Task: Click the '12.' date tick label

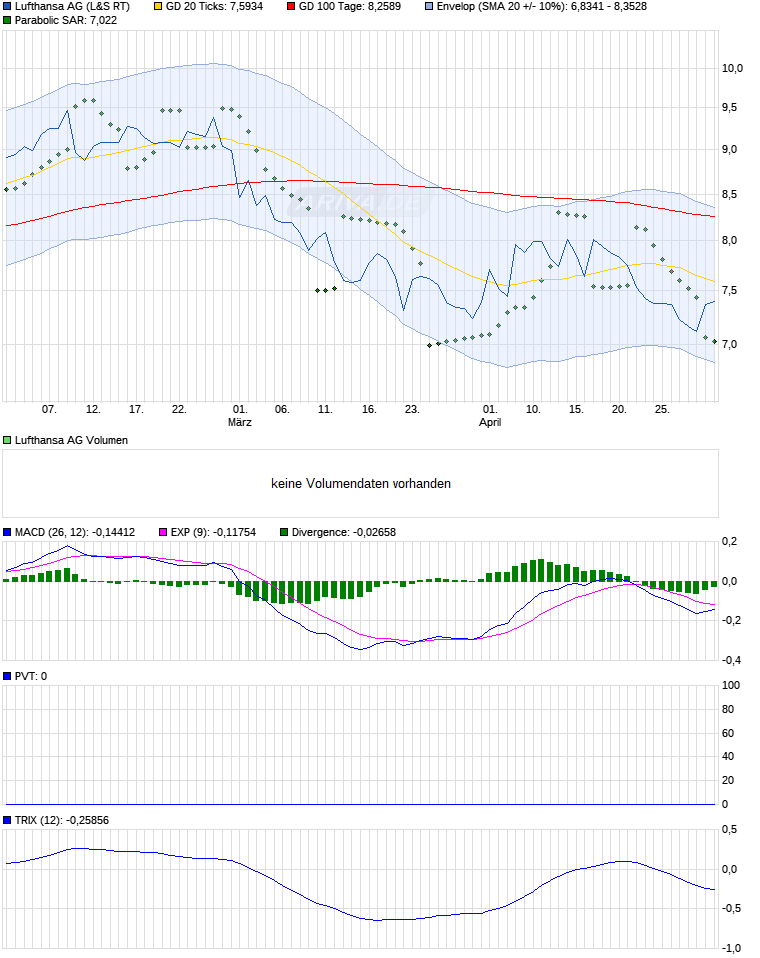Action: [93, 409]
